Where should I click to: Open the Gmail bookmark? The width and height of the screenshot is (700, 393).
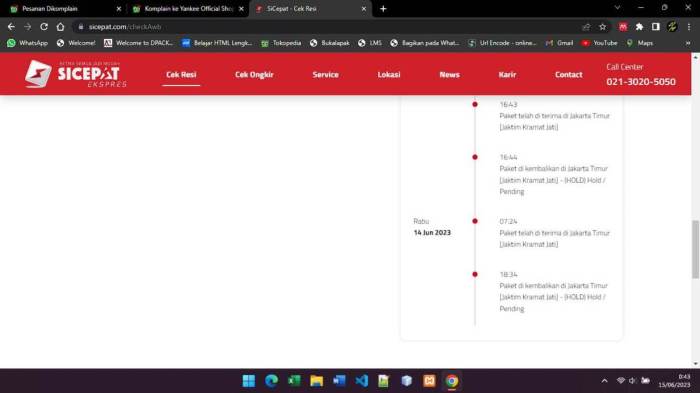coord(559,43)
